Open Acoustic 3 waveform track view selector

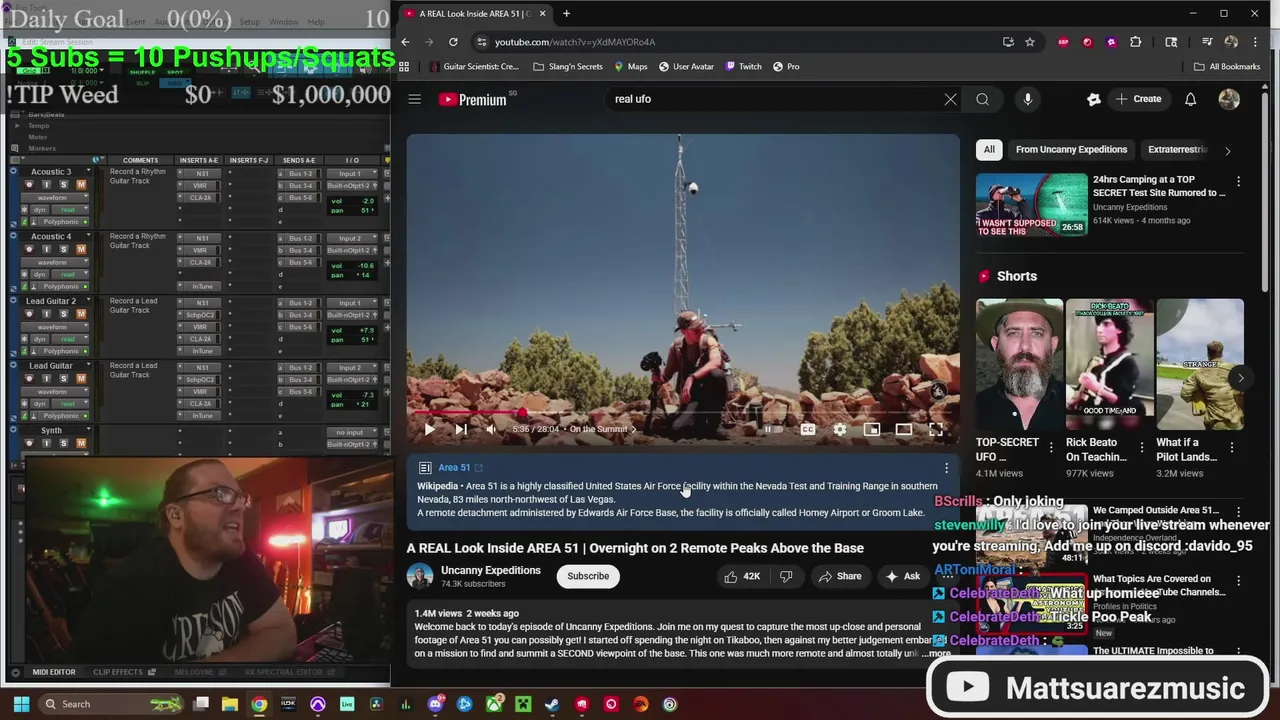(53, 197)
